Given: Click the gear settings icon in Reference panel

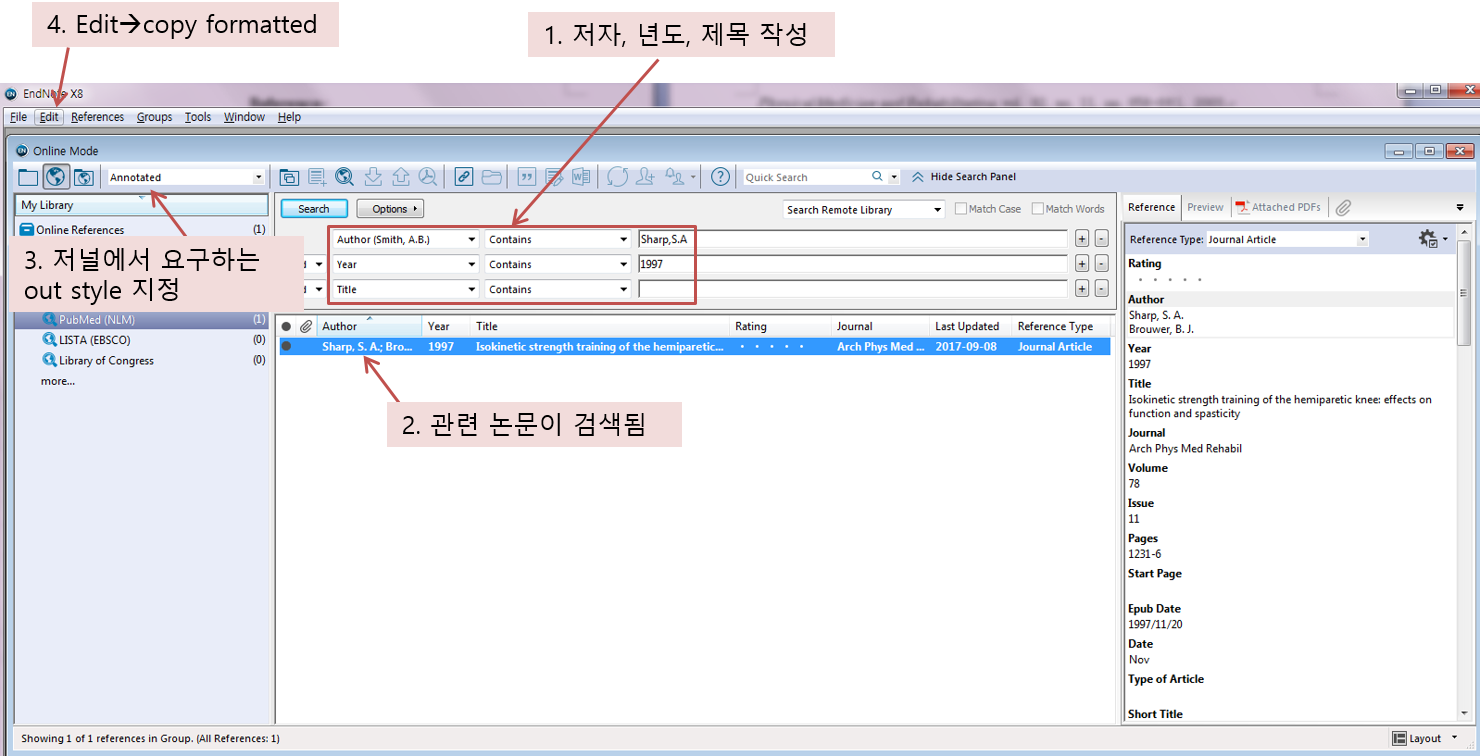Looking at the screenshot, I should (x=1428, y=239).
